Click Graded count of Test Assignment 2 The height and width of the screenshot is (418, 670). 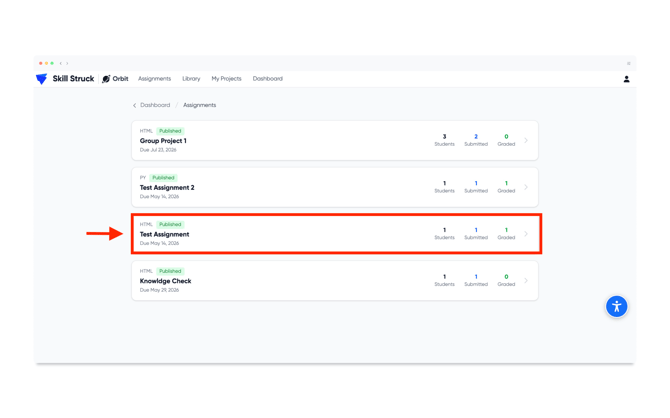[x=506, y=187]
